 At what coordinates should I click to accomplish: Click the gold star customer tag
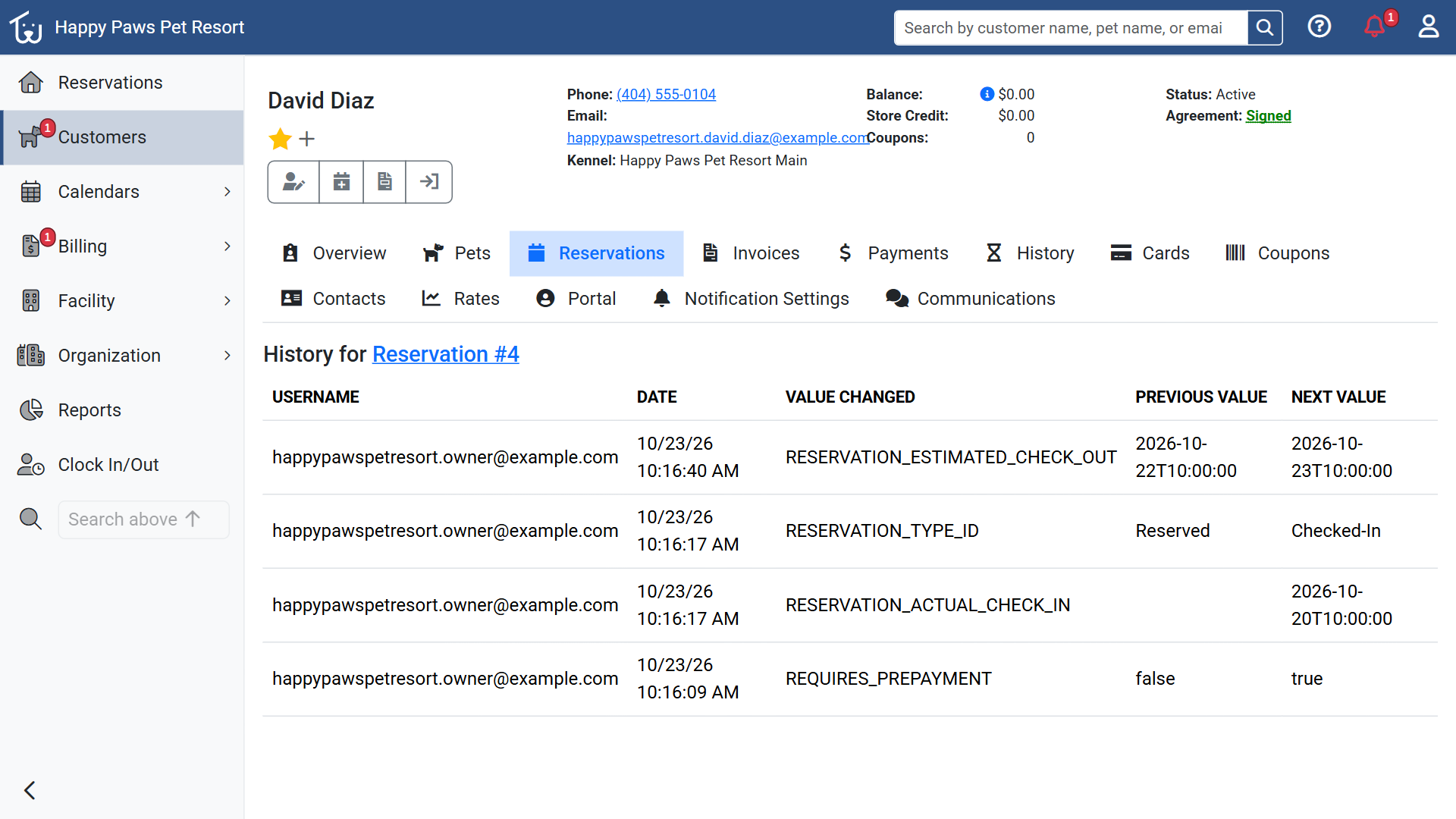pos(280,139)
